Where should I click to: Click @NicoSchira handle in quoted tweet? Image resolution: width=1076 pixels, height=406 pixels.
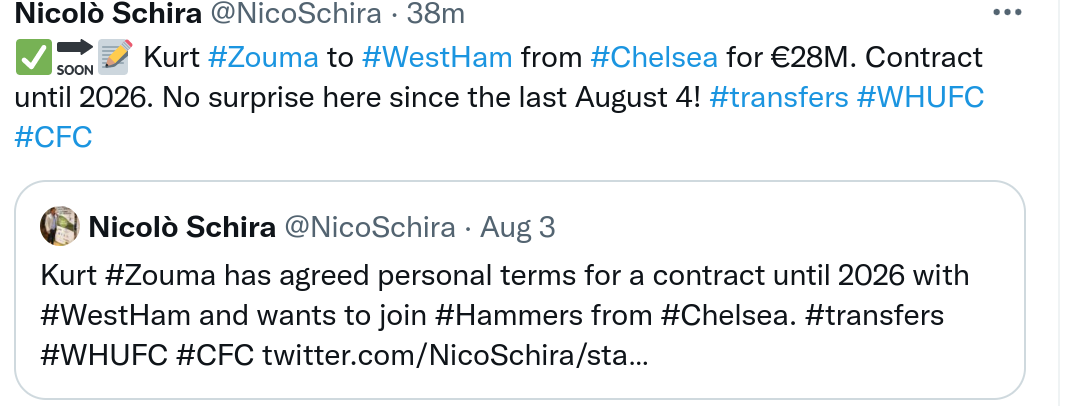[x=370, y=228]
